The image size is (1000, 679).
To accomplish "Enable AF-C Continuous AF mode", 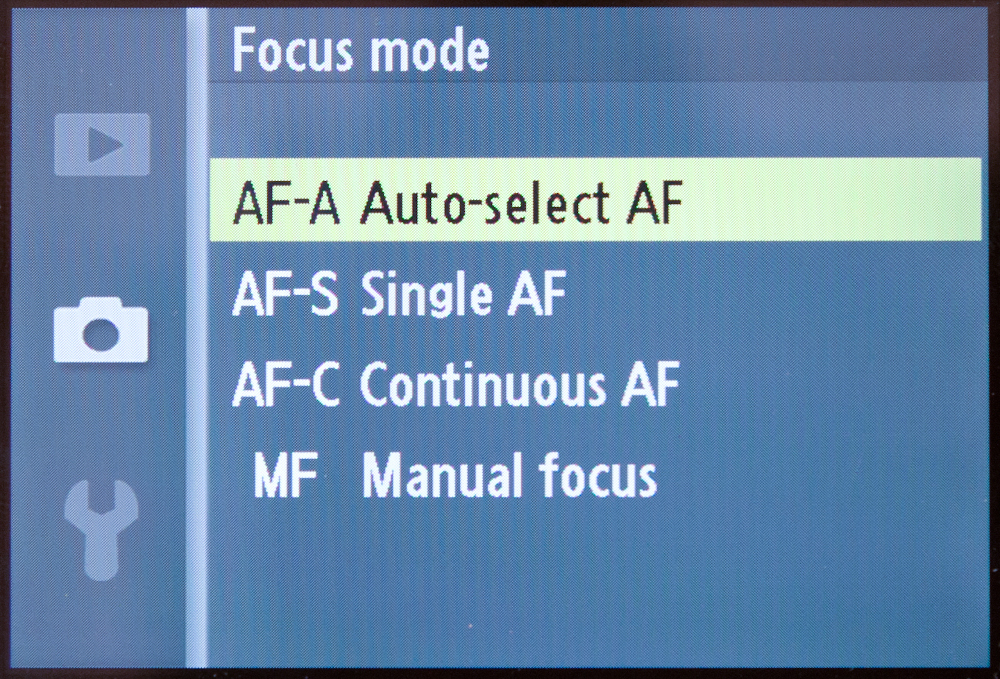I will tap(455, 384).
